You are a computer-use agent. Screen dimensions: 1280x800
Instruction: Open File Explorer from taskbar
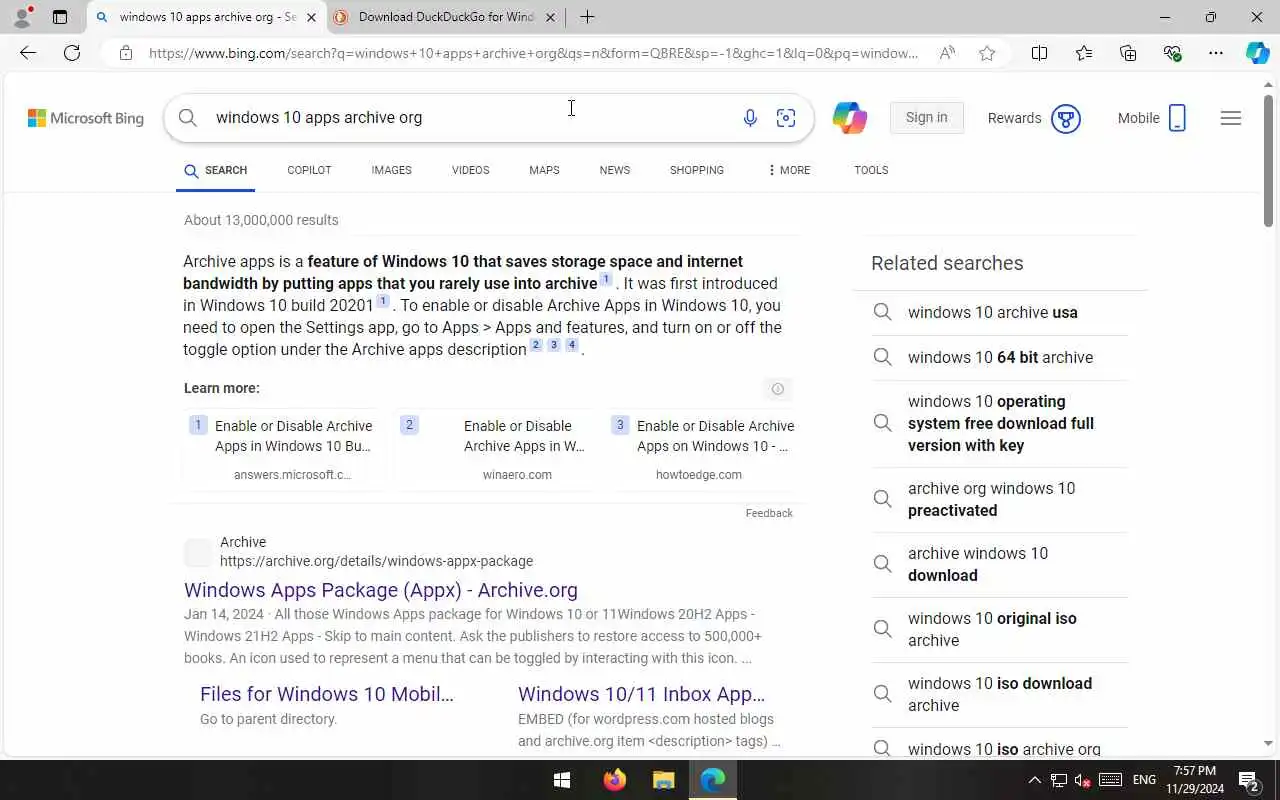pos(664,780)
